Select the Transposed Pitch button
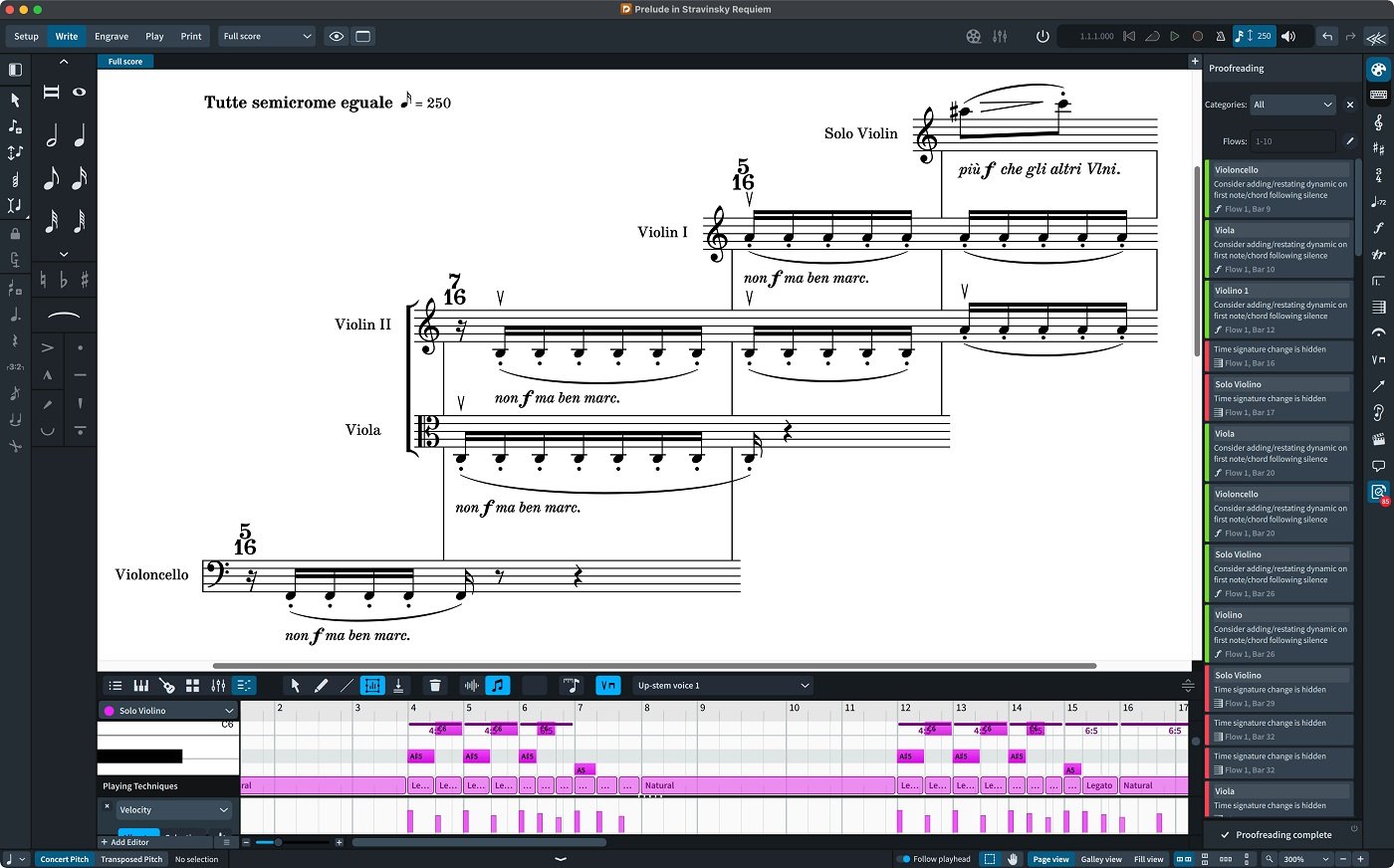Screen dimensions: 1394x868 point(131,859)
